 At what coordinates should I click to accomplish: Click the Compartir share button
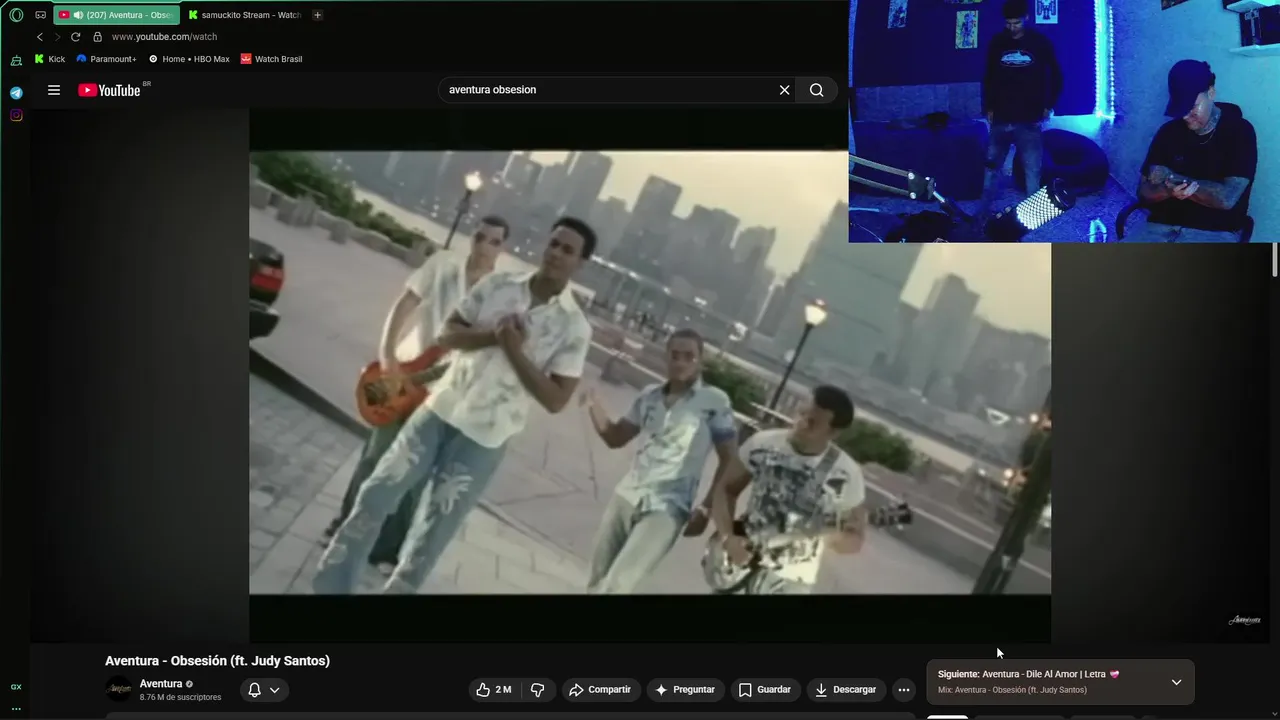click(x=600, y=690)
